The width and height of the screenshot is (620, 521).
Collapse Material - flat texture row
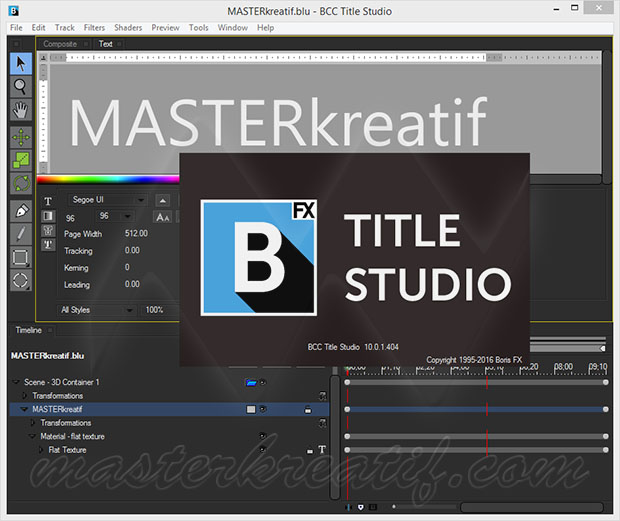point(32,436)
